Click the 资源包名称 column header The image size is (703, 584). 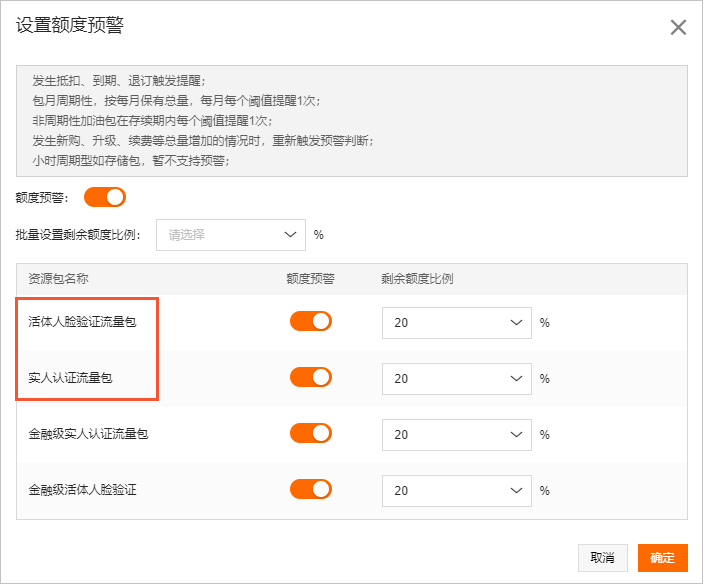58,279
